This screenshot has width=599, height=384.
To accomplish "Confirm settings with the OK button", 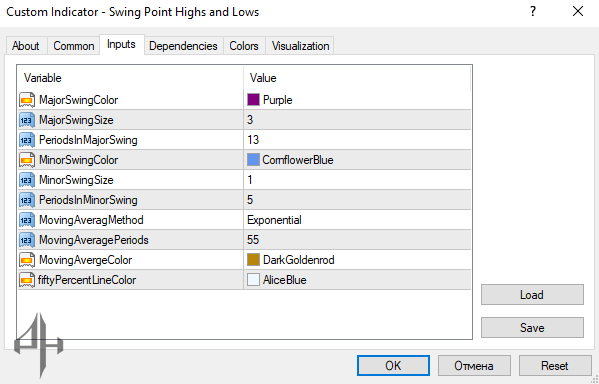I will click(x=393, y=366).
